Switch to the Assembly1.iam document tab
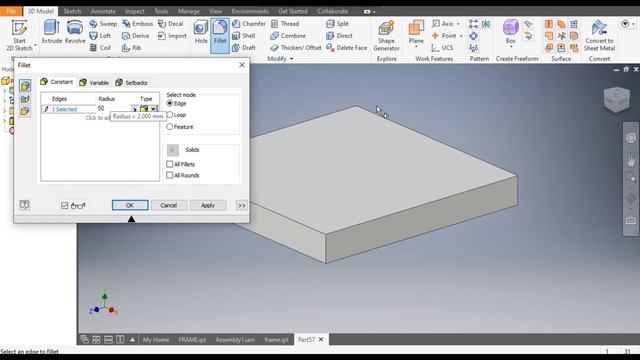 [235, 340]
